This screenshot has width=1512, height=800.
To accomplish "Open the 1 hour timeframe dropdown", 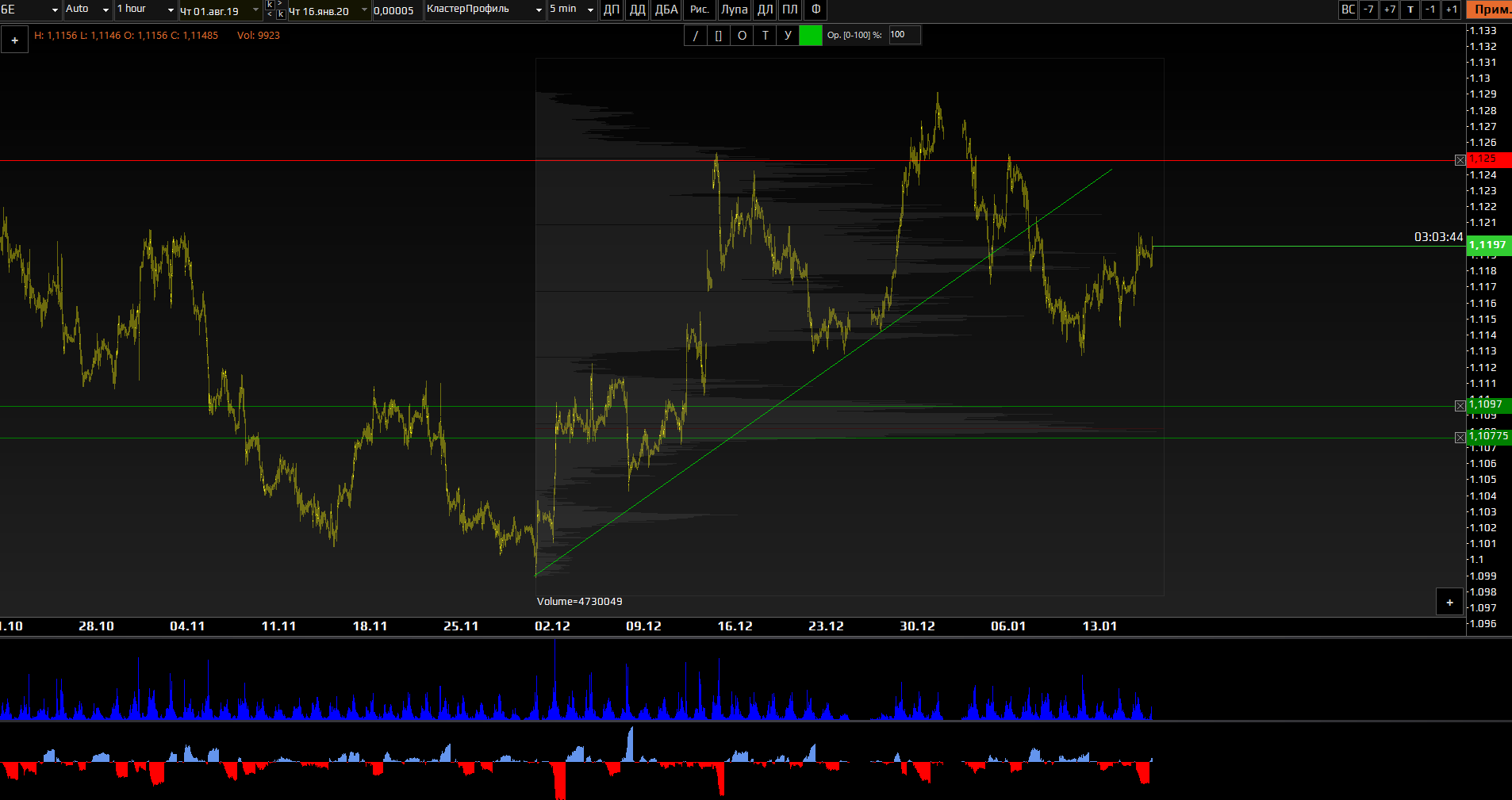I will (x=146, y=10).
